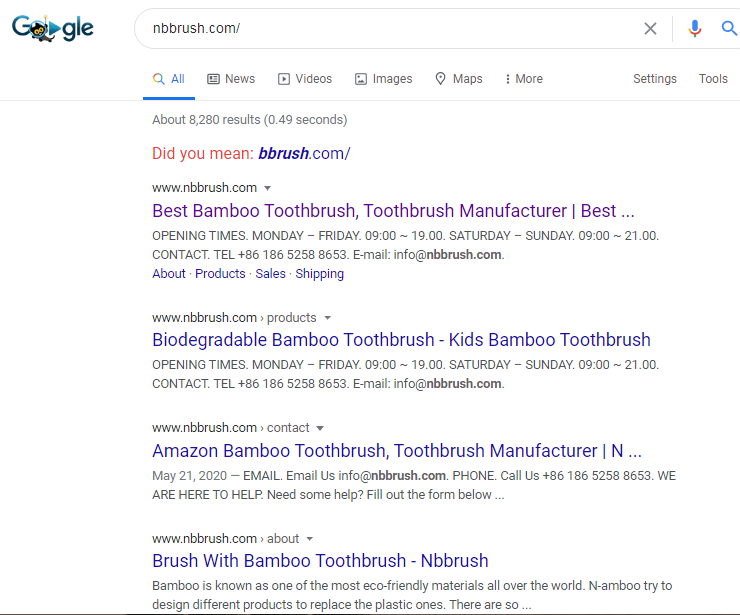740x615 pixels.
Task: Open the Products sitelink
Action: pyautogui.click(x=220, y=274)
